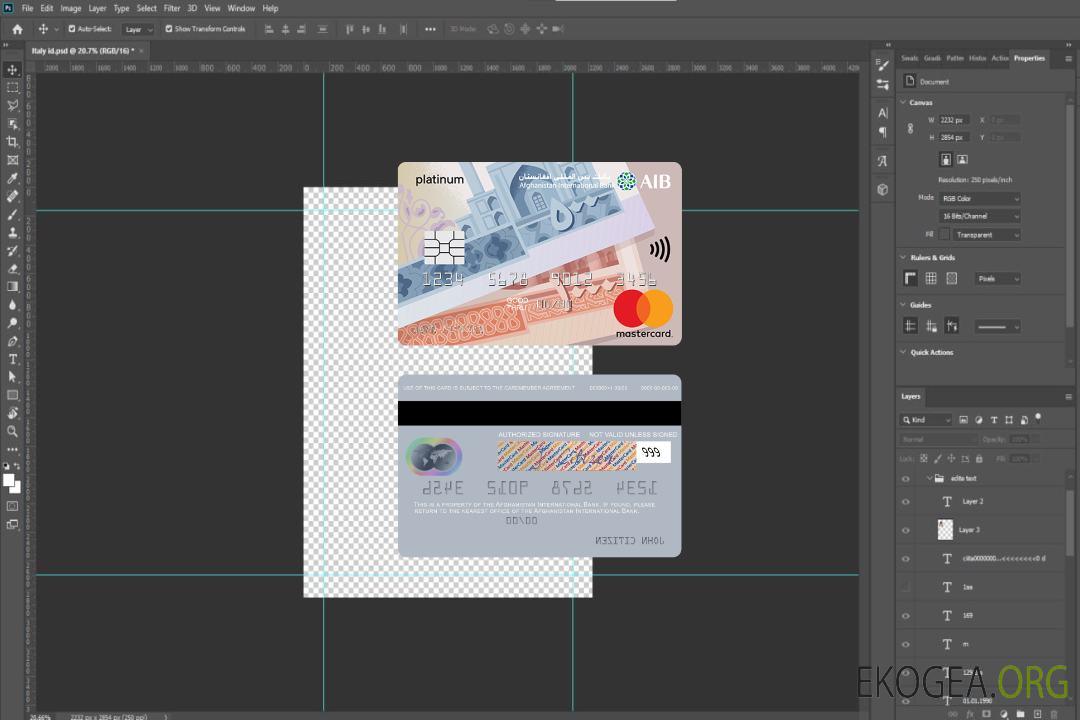Select the Lasso tool
The image size is (1080, 720).
pos(12,105)
